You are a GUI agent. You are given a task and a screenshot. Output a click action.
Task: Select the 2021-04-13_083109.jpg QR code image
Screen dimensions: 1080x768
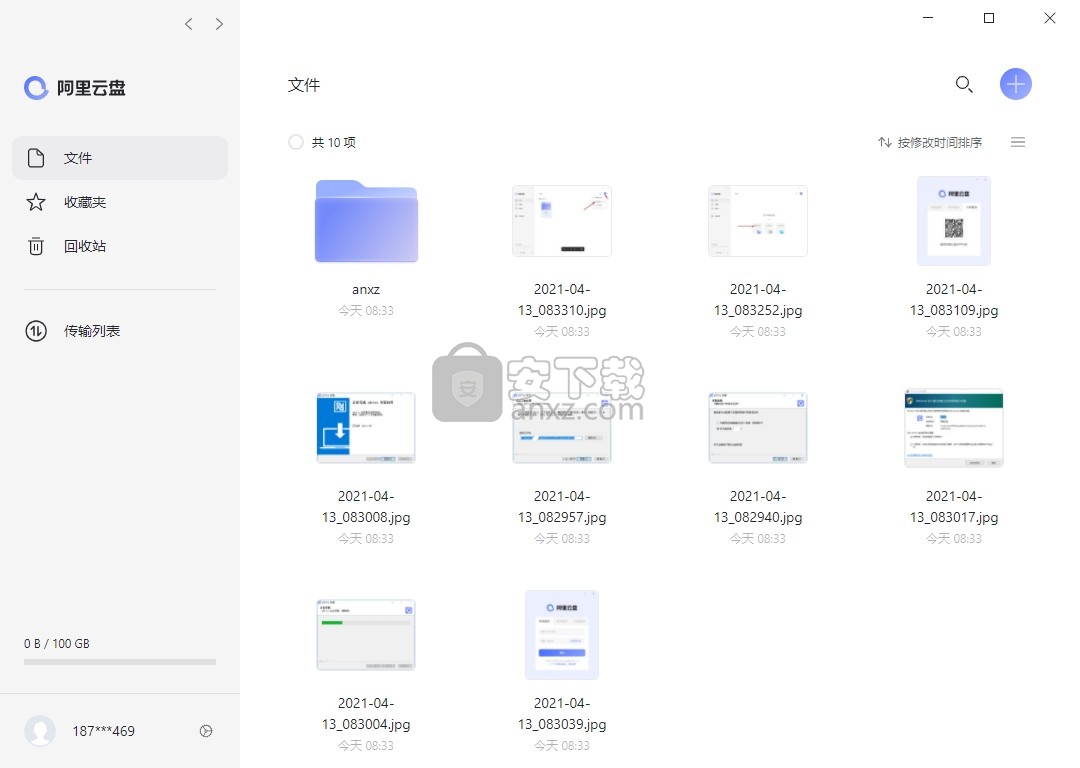click(954, 221)
